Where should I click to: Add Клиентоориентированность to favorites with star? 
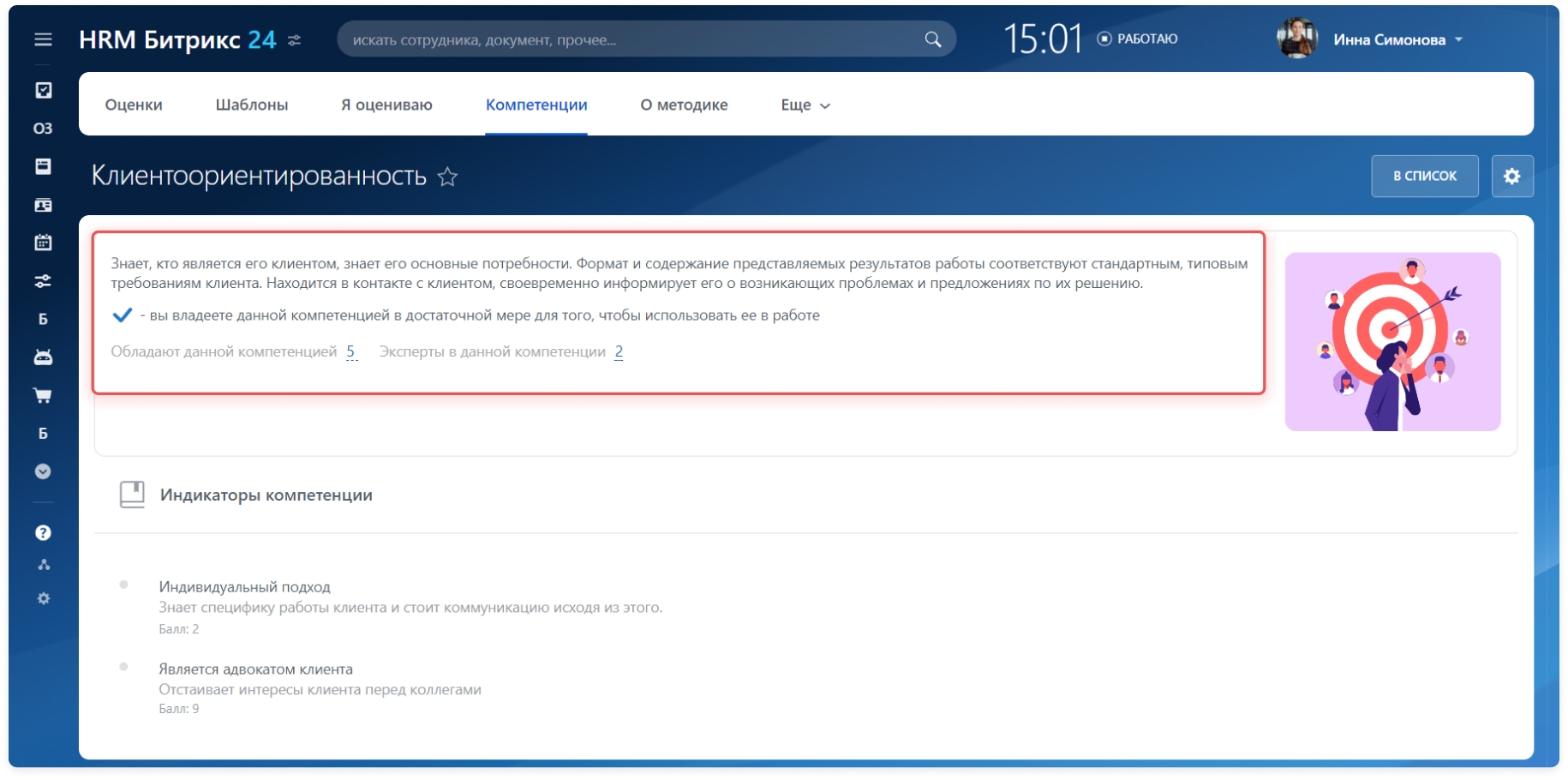[447, 177]
